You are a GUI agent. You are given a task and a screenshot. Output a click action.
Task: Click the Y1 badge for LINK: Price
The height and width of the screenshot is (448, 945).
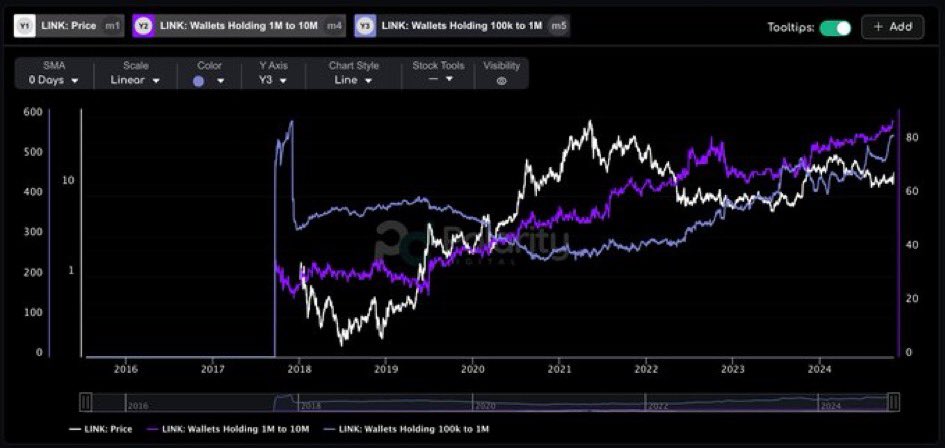25,26
